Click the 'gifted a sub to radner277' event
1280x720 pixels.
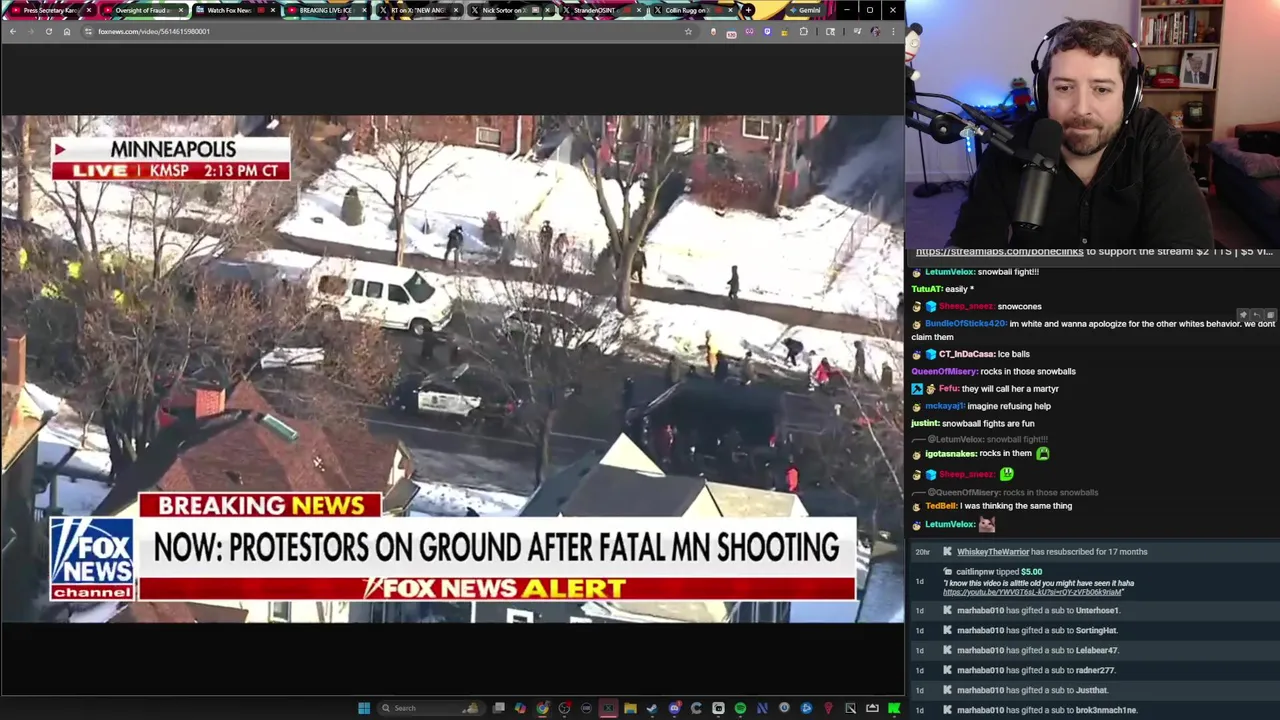(1097, 670)
